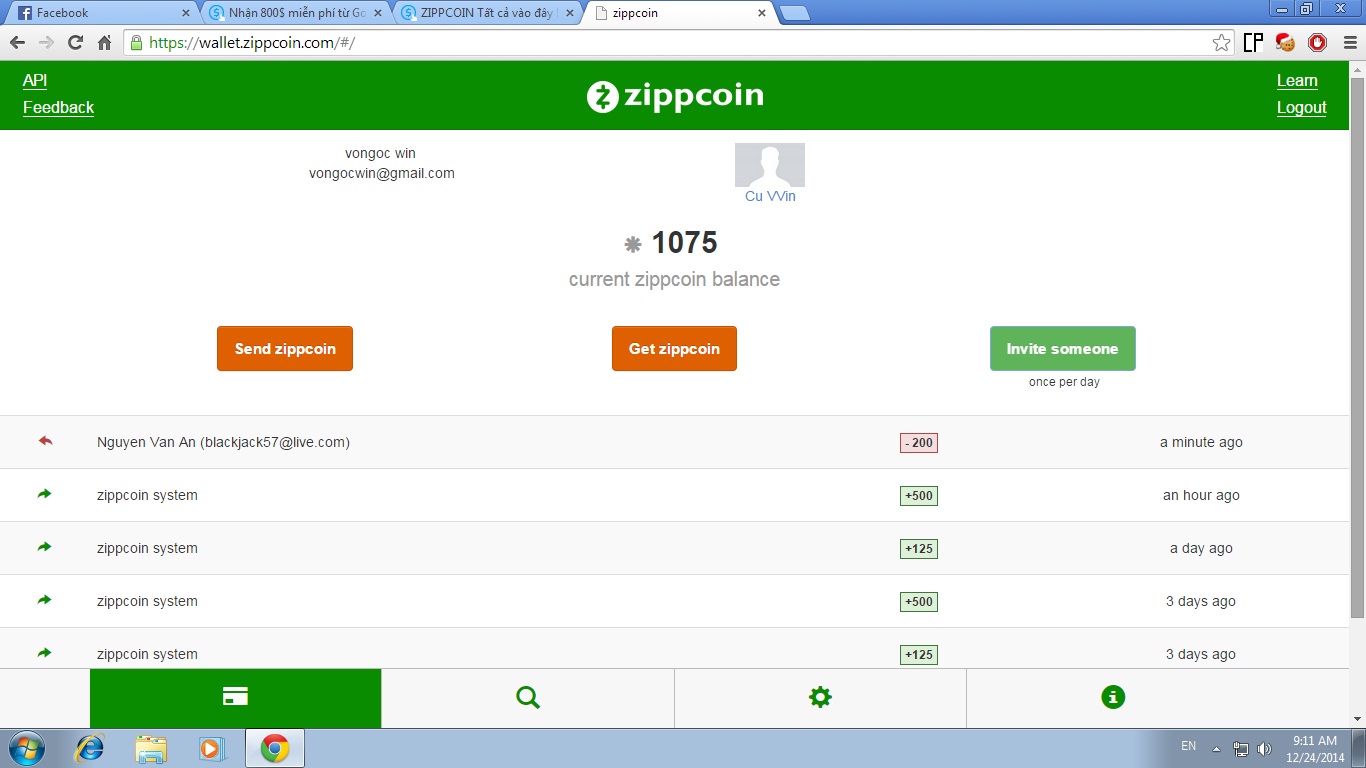This screenshot has height=768, width=1366.
Task: Select the zippcoin browser tab
Action: pos(682,13)
